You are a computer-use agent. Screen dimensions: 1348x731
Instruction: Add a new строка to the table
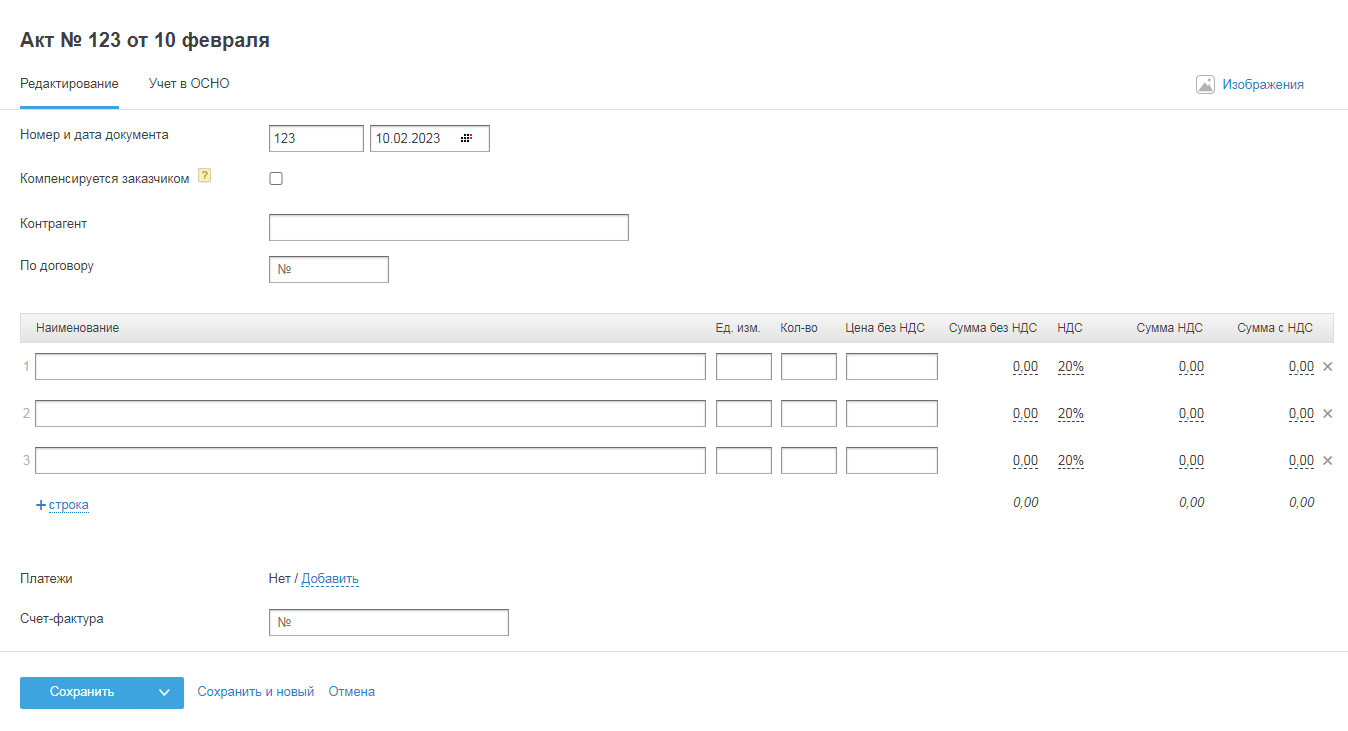[69, 505]
